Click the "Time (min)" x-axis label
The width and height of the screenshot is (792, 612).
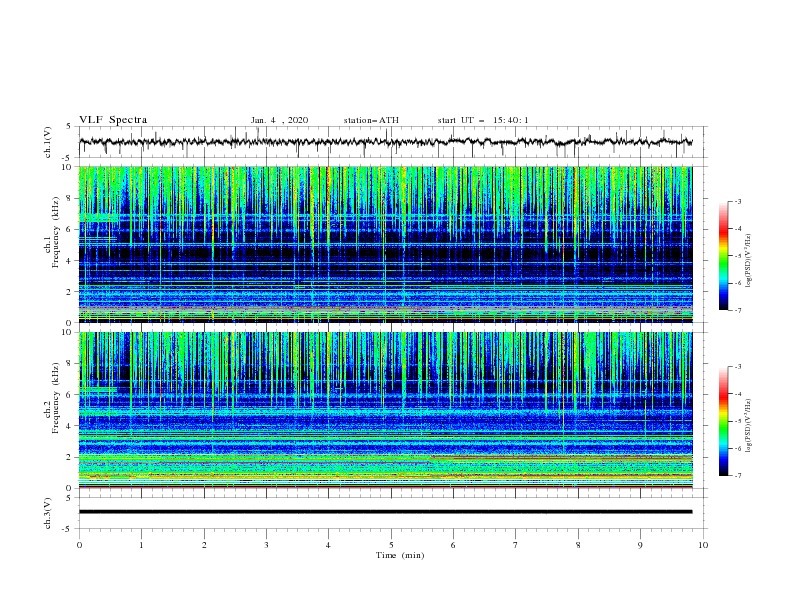(x=400, y=555)
